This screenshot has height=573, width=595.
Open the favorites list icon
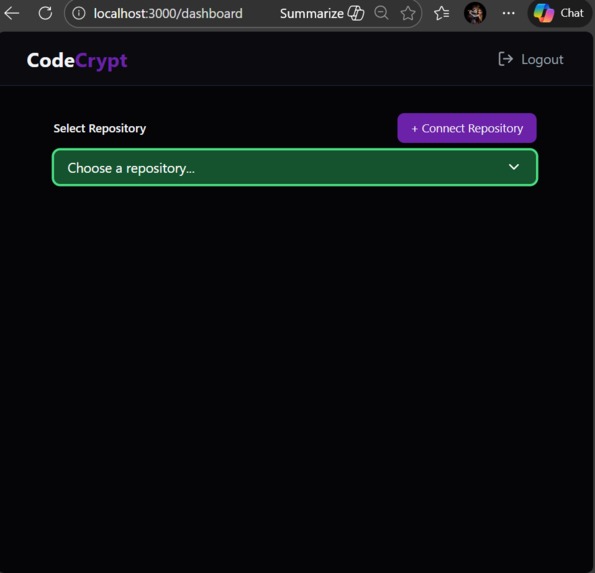click(442, 14)
